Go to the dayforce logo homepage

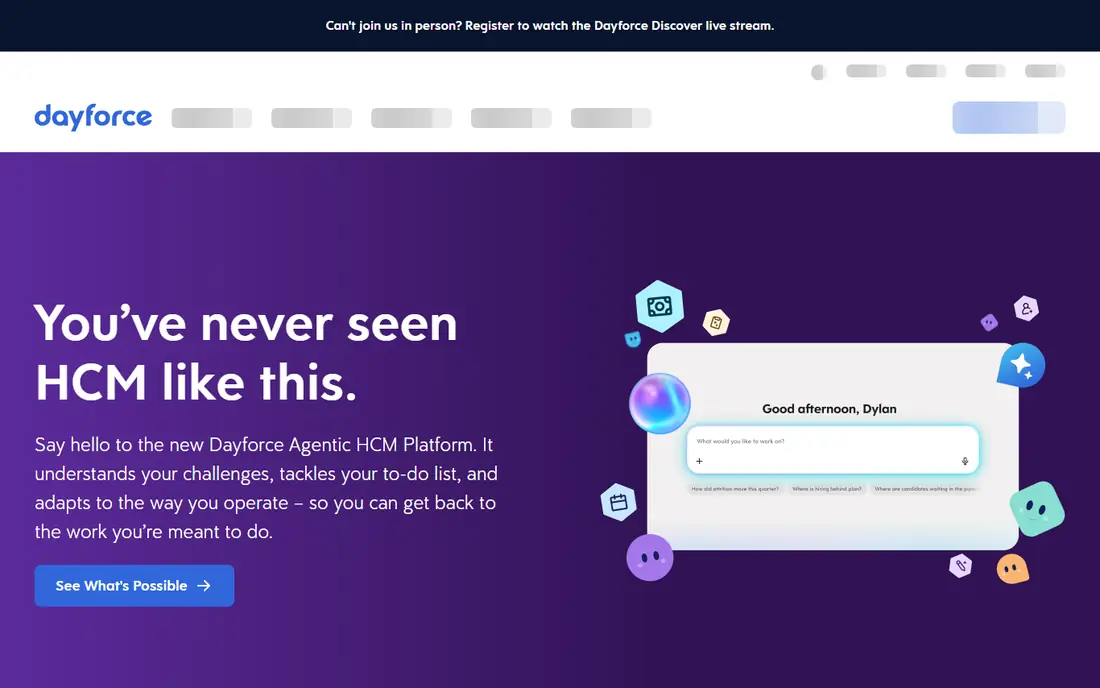(x=93, y=117)
